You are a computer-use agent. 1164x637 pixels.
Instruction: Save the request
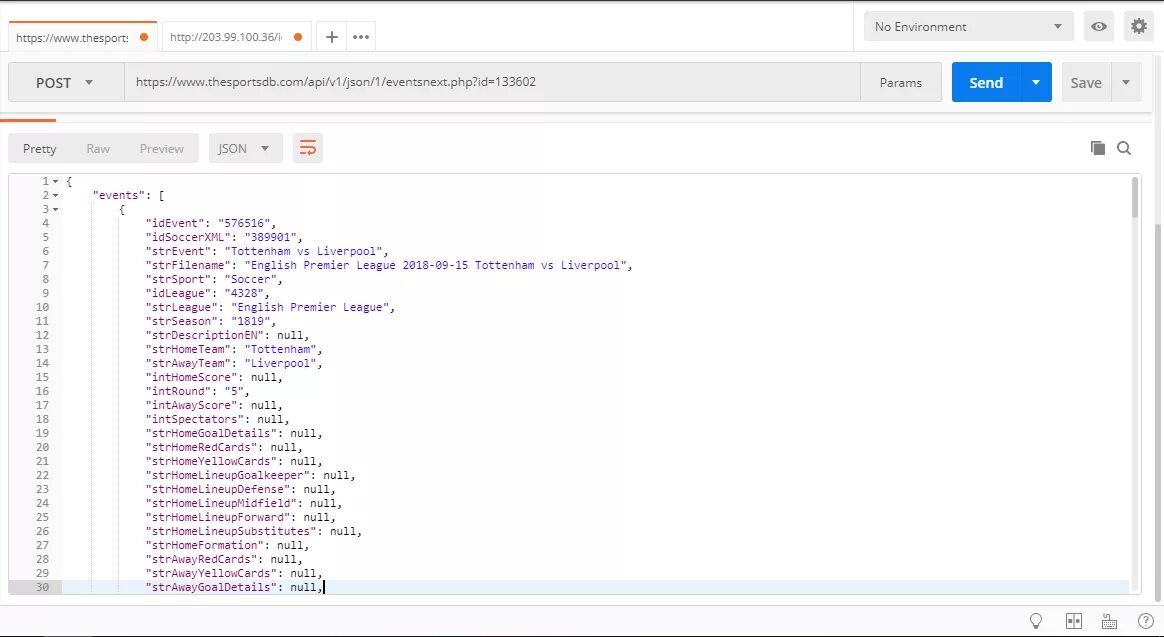1086,82
